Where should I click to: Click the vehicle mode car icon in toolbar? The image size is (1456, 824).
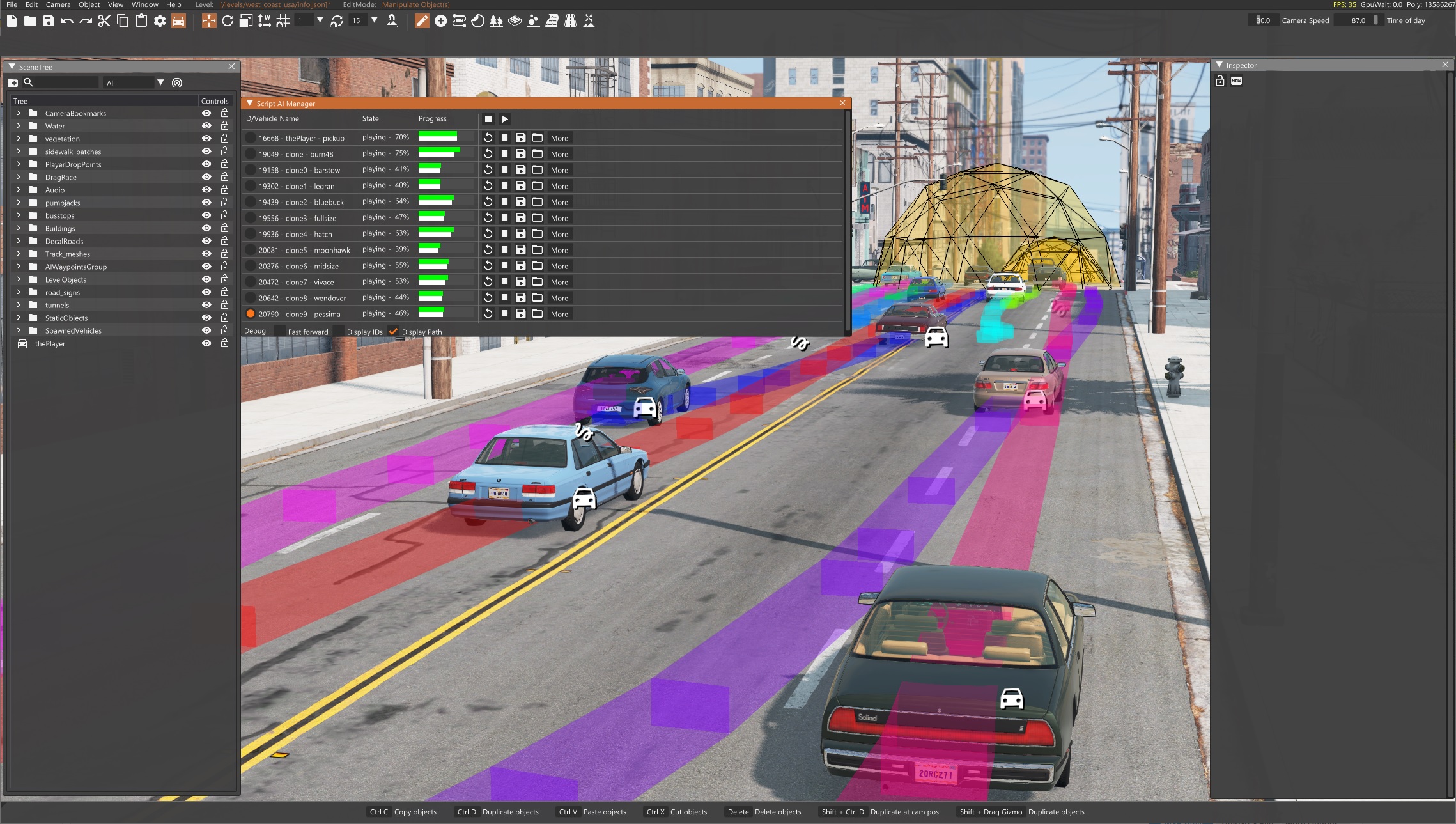pyautogui.click(x=178, y=21)
